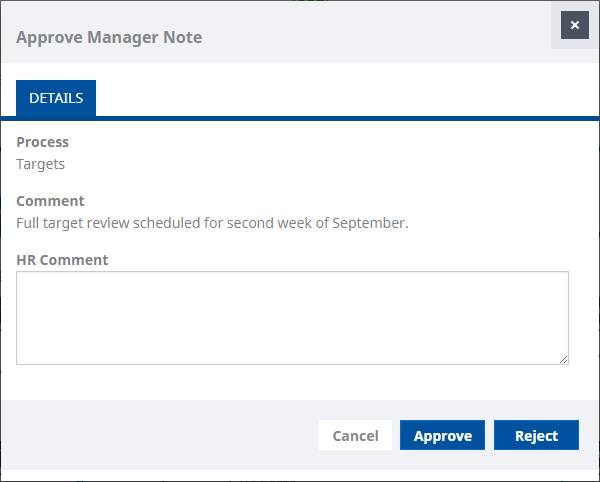Focus the HR Comment text area
The height and width of the screenshot is (482, 600).
click(292, 317)
